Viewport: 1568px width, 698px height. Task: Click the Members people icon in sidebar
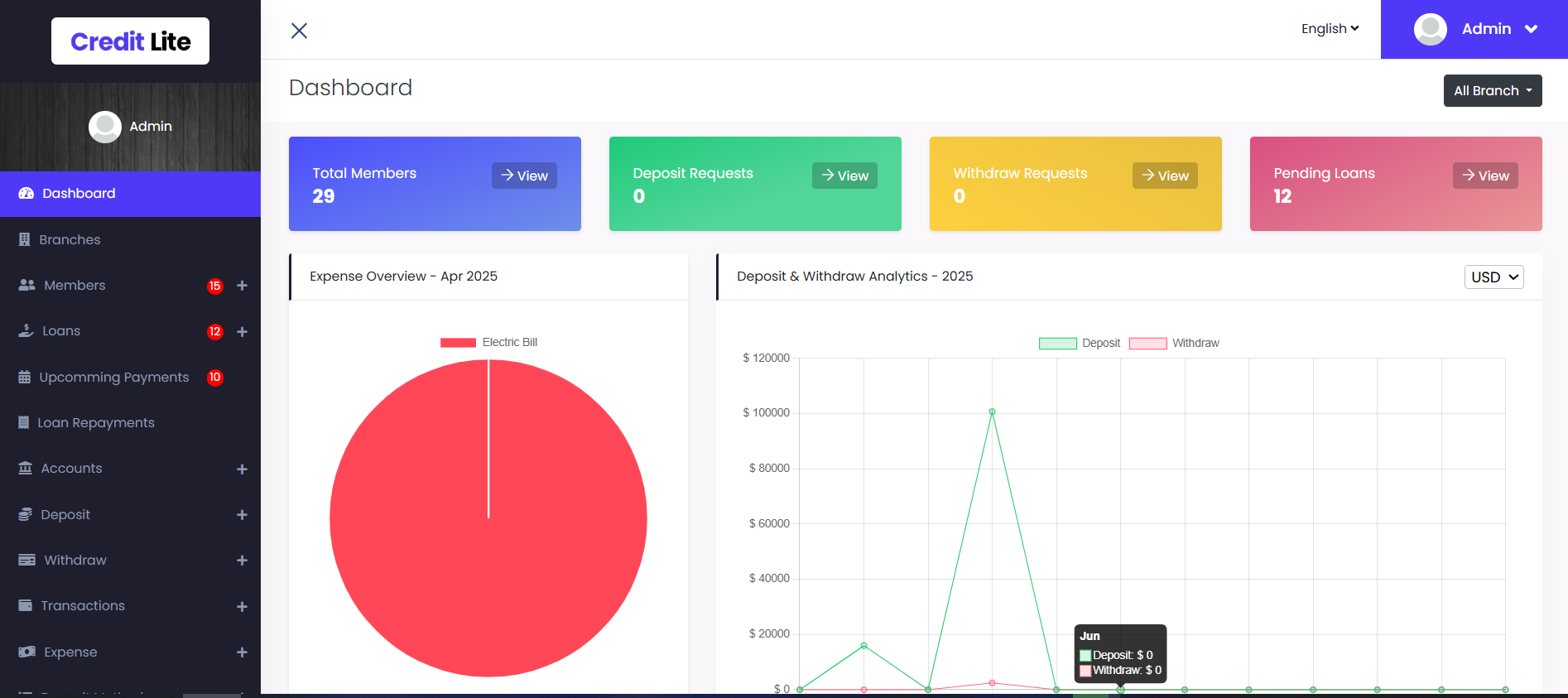click(26, 285)
